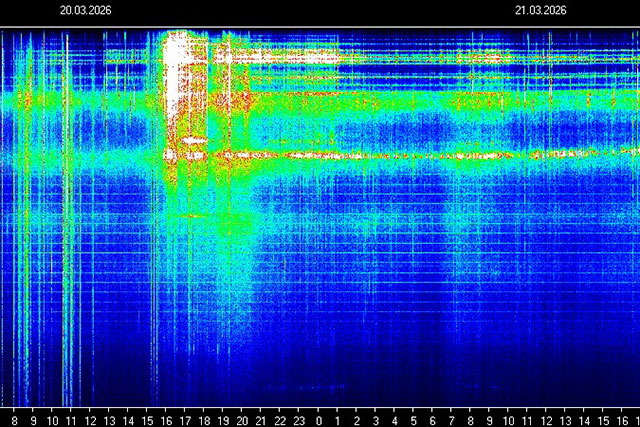Click the large white burst in the spectrogram
The image size is (640, 427).
point(180,90)
